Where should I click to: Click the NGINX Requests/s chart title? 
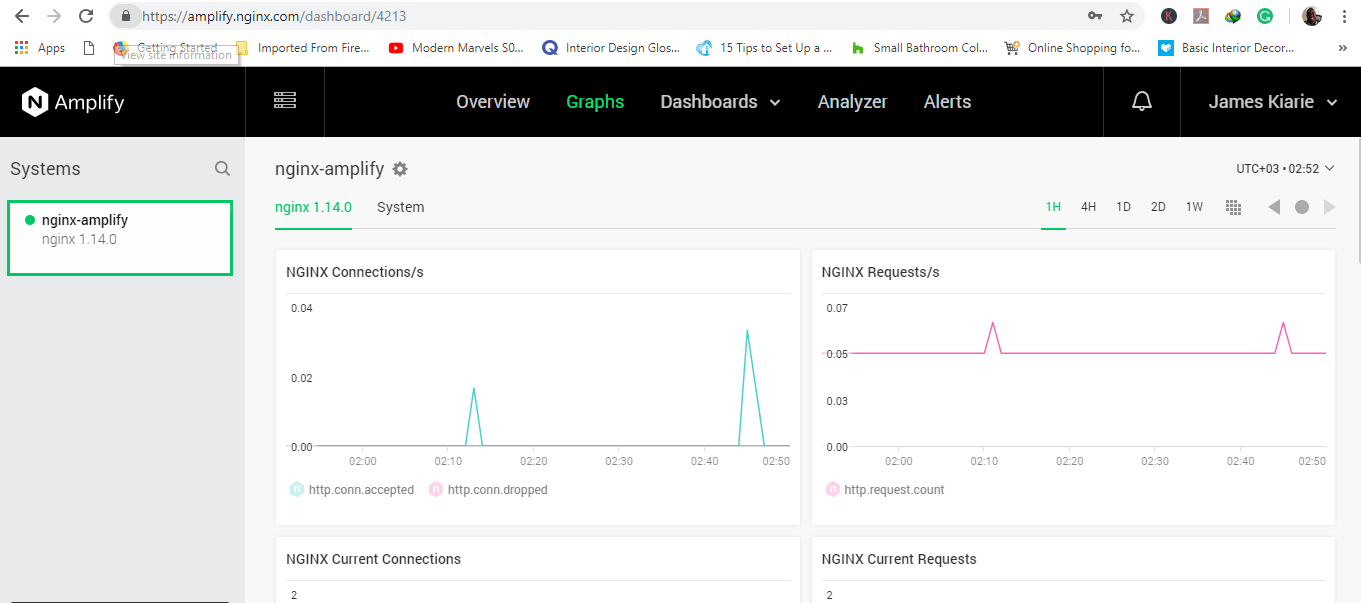pos(881,272)
